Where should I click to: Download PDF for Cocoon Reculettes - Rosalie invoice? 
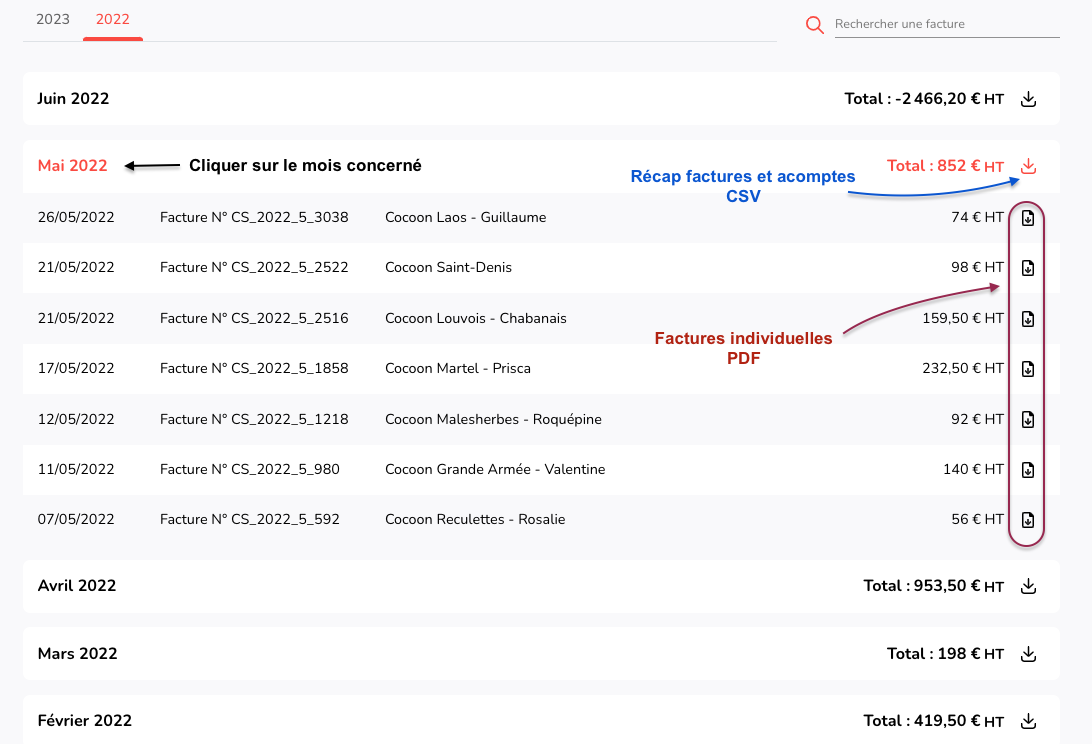(x=1027, y=520)
